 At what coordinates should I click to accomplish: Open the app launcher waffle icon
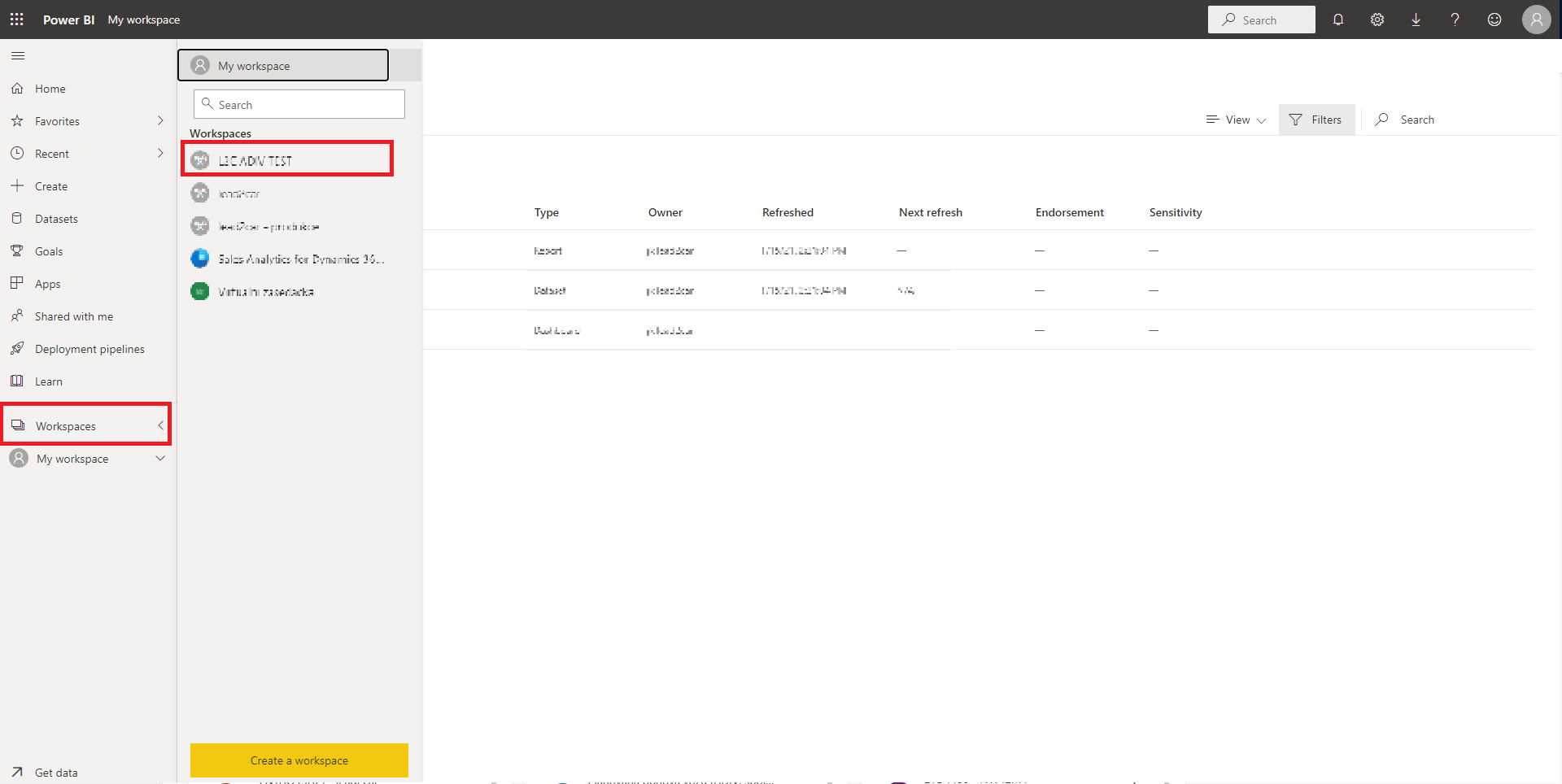[x=16, y=20]
